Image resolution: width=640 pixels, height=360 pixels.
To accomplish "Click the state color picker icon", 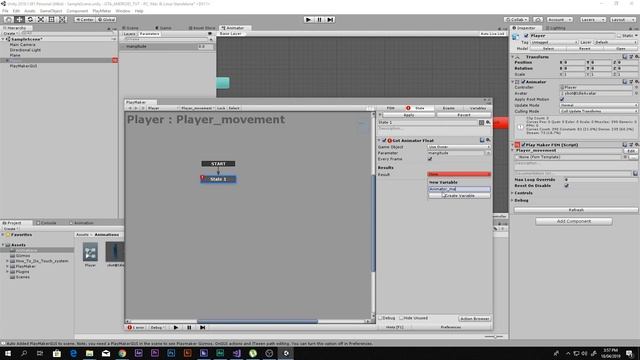I will (x=482, y=122).
